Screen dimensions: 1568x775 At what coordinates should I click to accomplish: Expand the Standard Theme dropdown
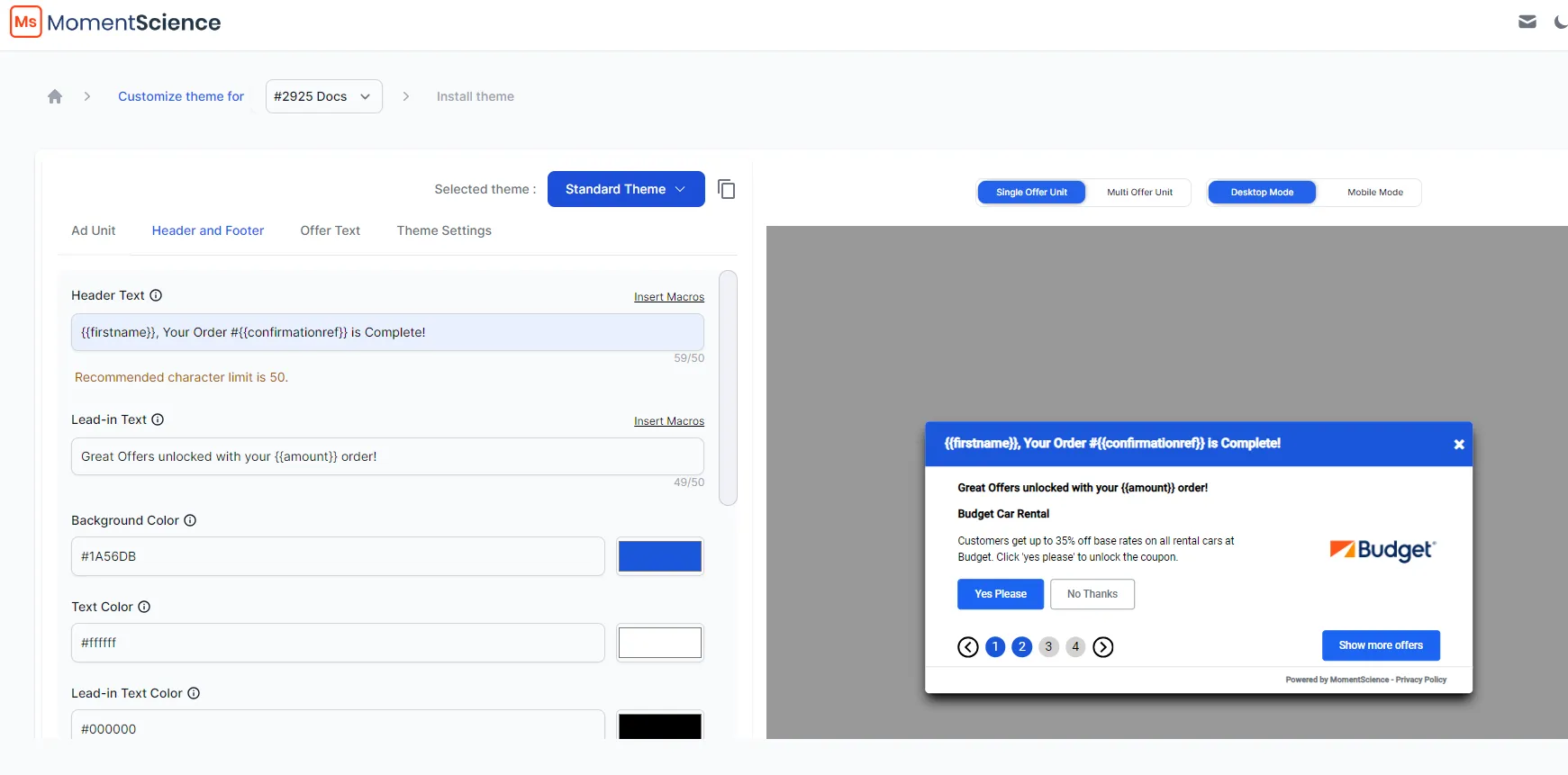[x=626, y=189]
